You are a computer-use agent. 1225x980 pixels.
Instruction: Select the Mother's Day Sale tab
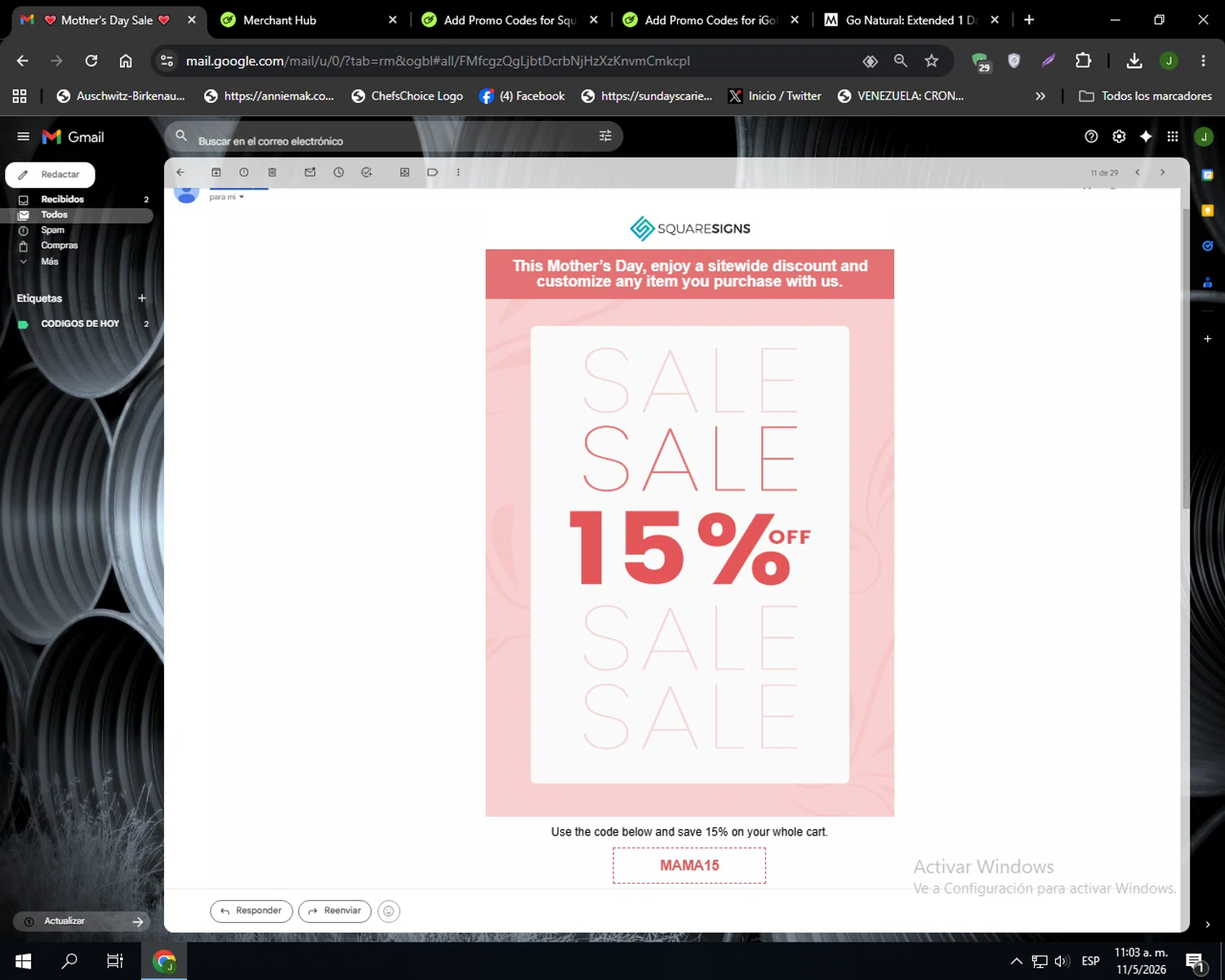pyautogui.click(x=107, y=20)
